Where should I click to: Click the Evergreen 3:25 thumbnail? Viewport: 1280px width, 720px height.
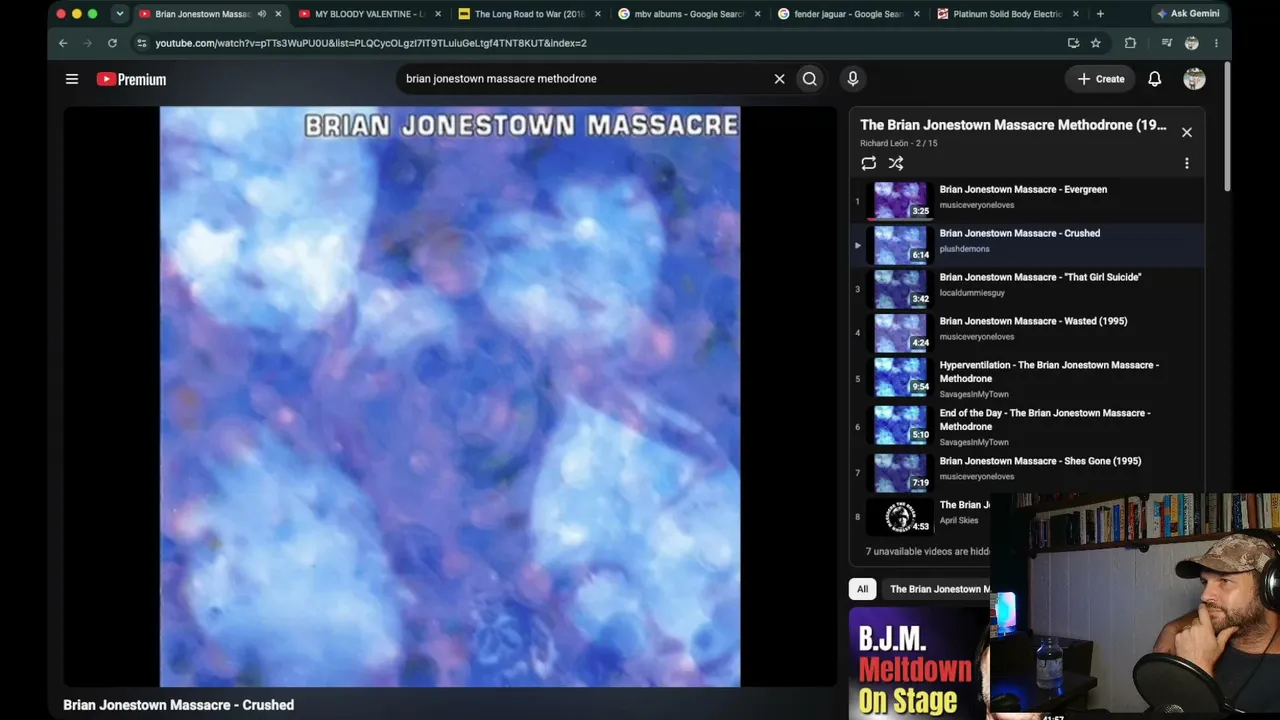click(x=900, y=200)
